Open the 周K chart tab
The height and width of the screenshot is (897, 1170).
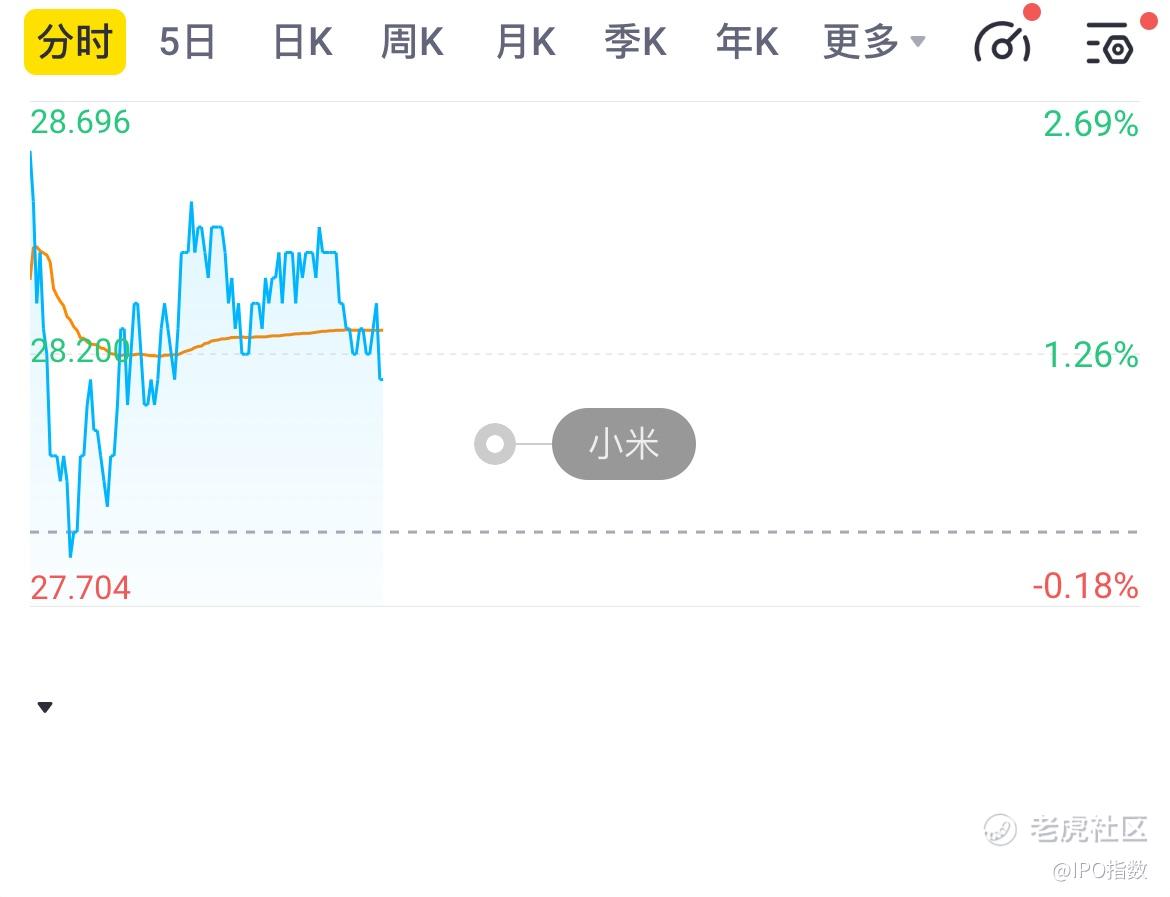pos(412,43)
